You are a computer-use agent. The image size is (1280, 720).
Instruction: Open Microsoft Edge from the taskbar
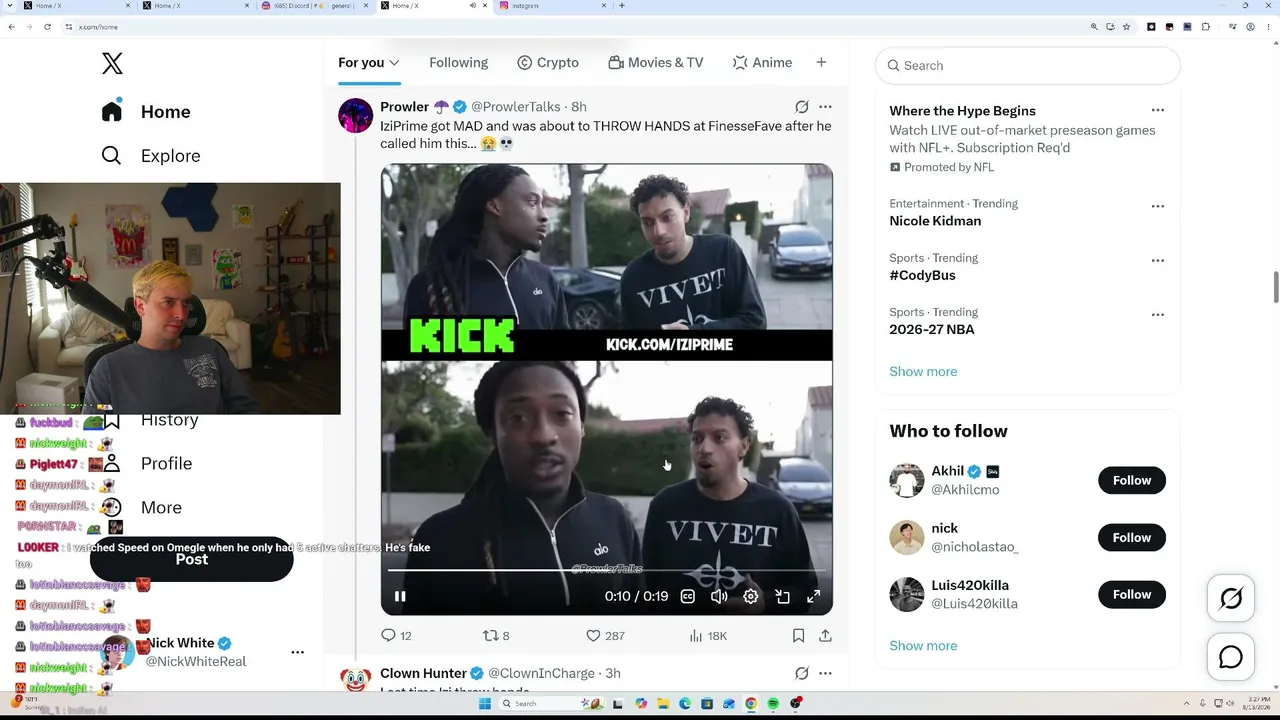[x=685, y=704]
